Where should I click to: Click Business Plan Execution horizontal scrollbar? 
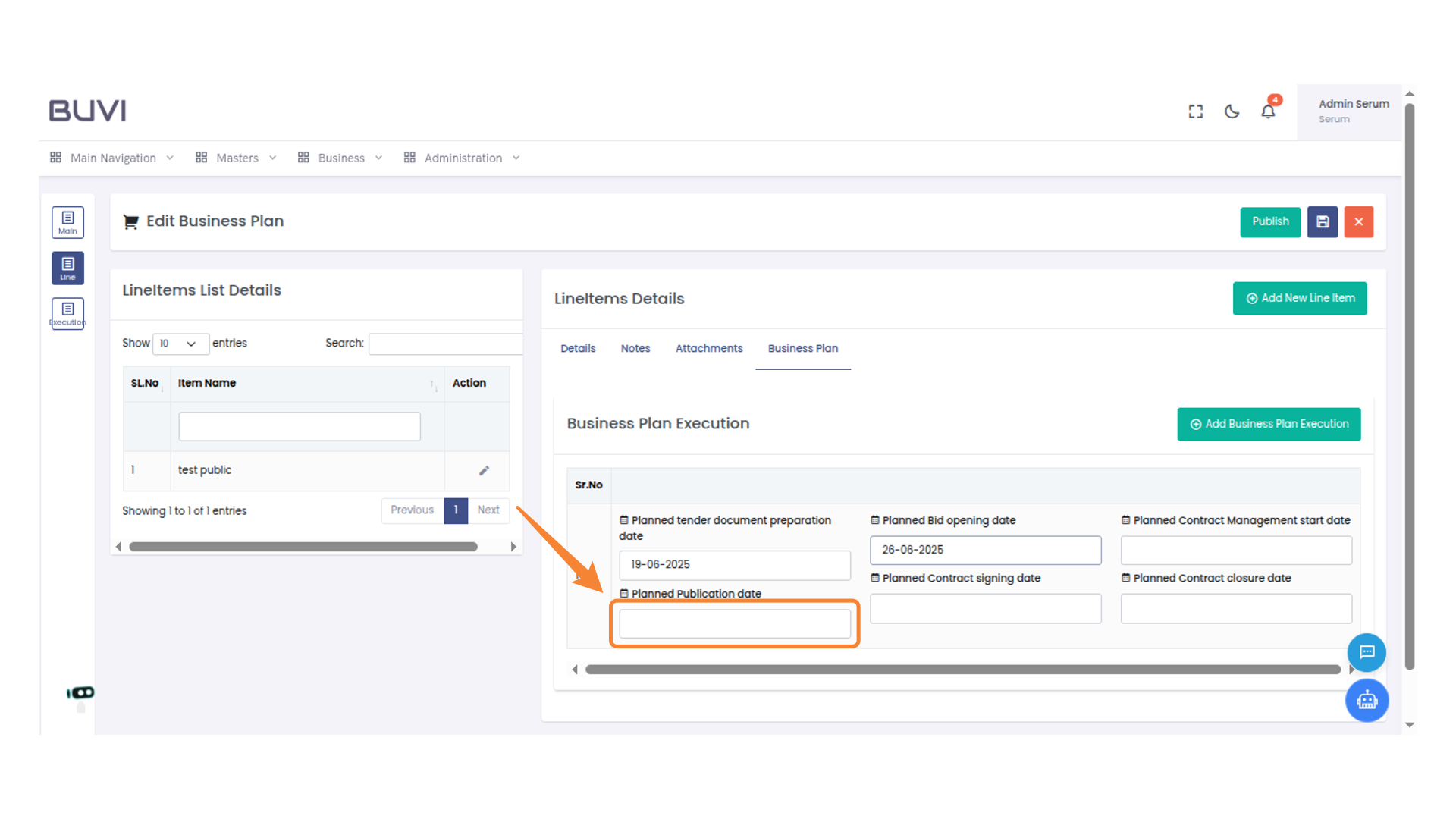(x=962, y=670)
